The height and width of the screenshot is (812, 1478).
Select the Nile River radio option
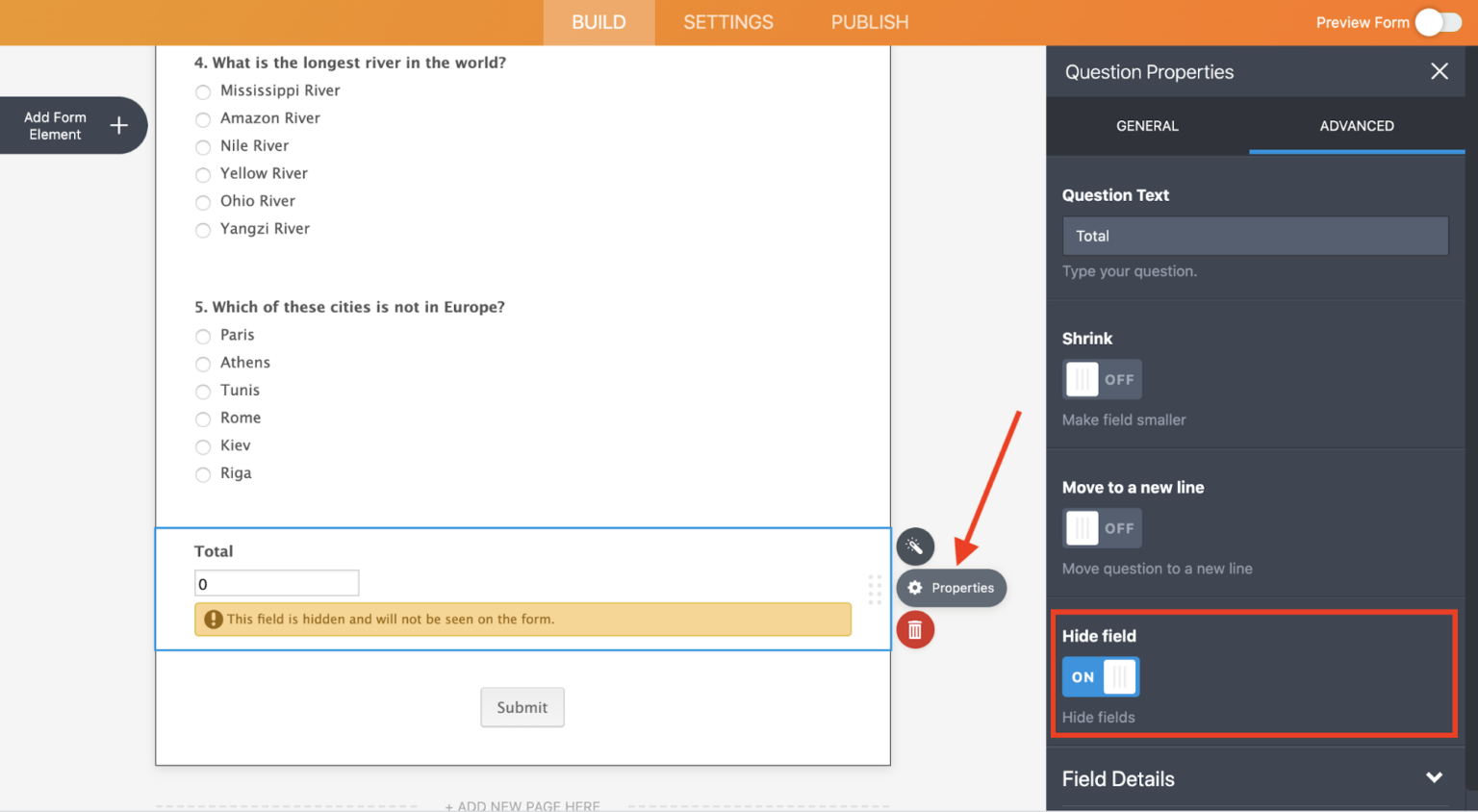click(x=203, y=146)
